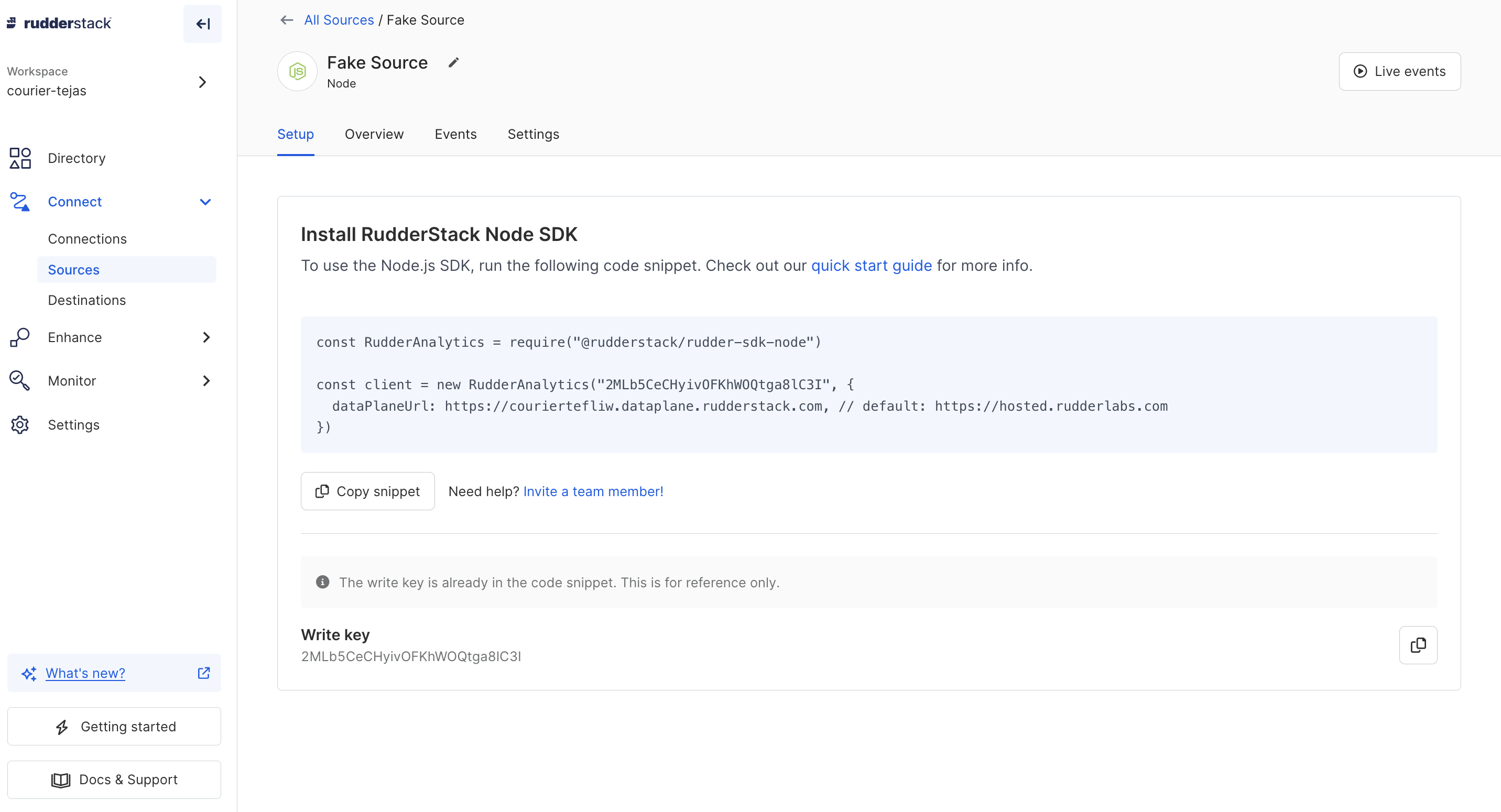The height and width of the screenshot is (812, 1501).
Task: Click the back arrow near All Sources
Action: pos(286,20)
